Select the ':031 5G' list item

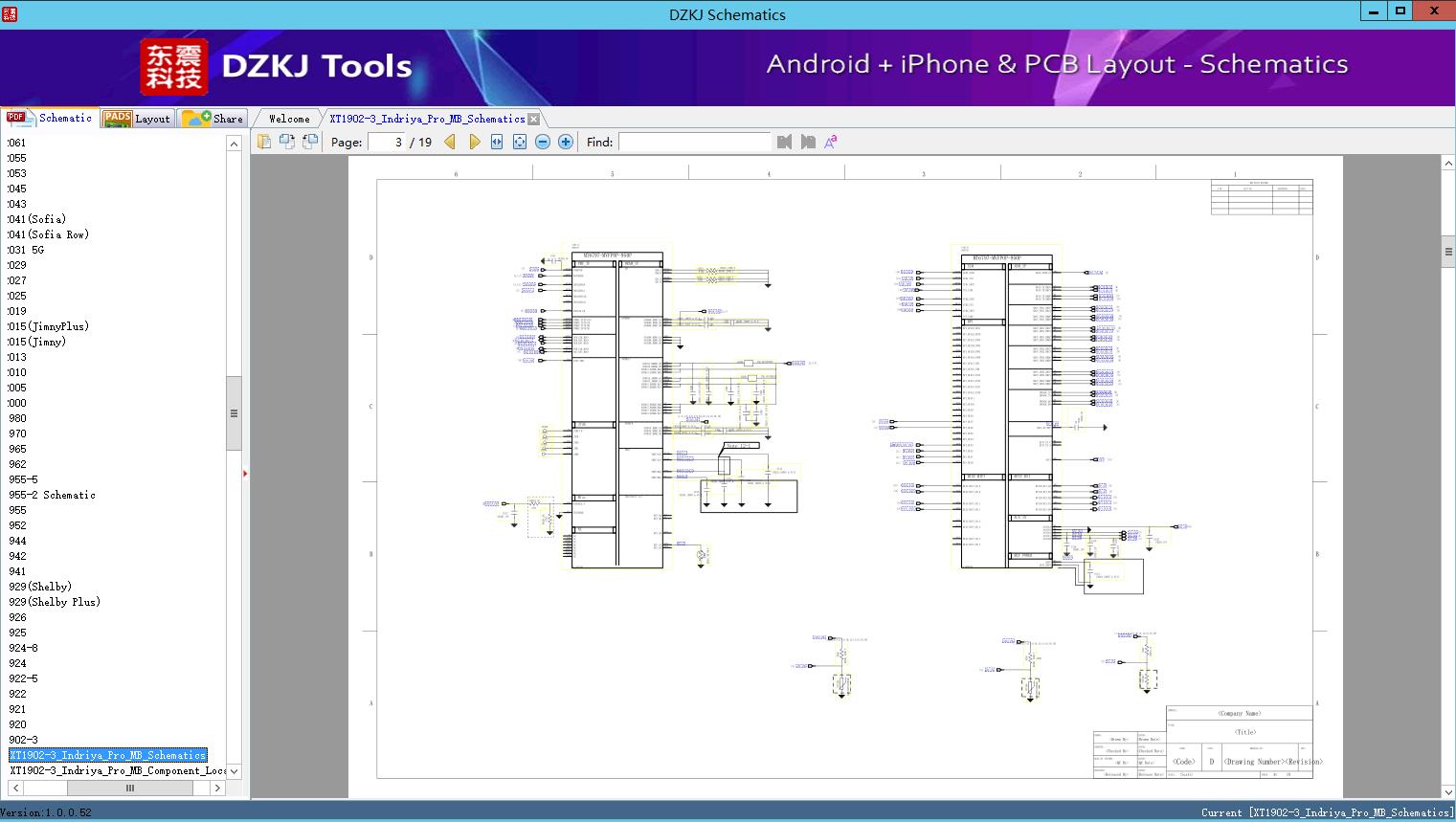coord(26,250)
